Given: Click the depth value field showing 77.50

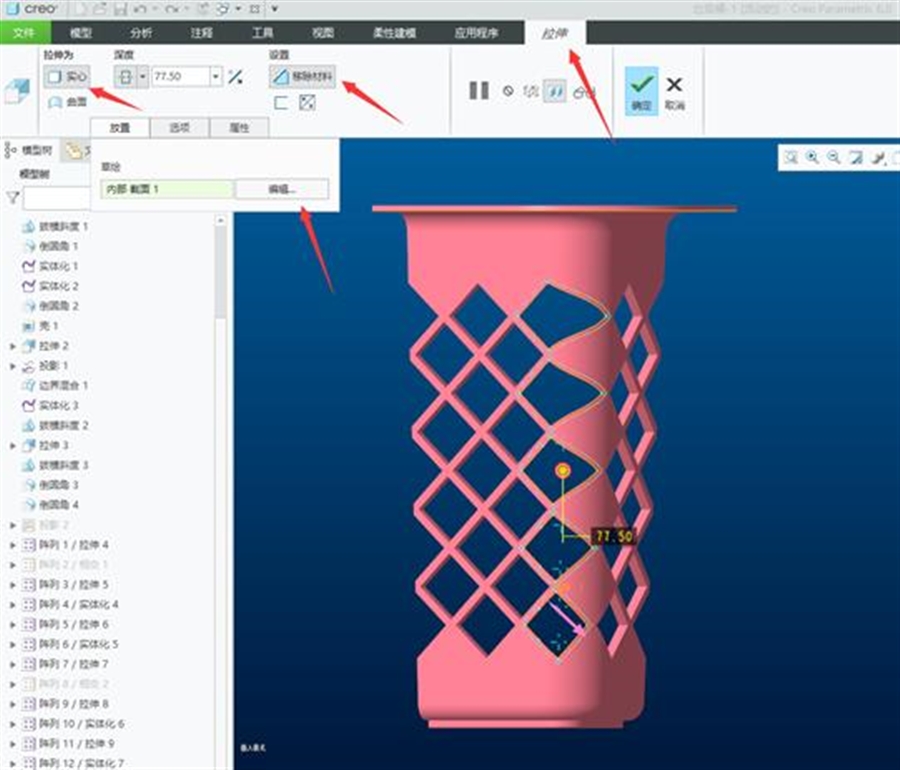Looking at the screenshot, I should point(181,76).
